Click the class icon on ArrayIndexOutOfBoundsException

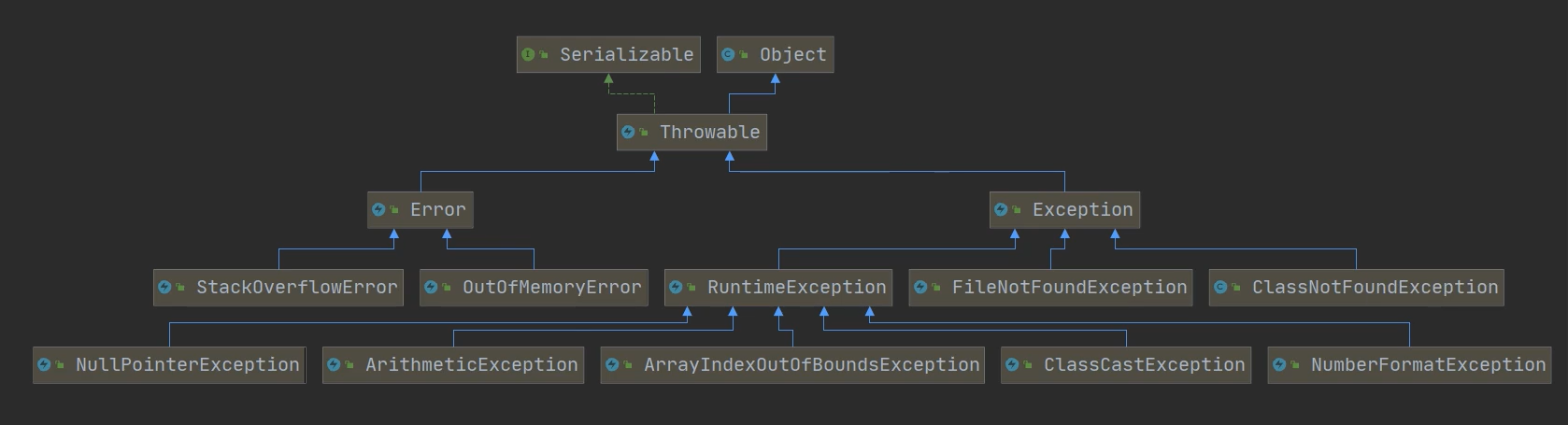coord(612,364)
